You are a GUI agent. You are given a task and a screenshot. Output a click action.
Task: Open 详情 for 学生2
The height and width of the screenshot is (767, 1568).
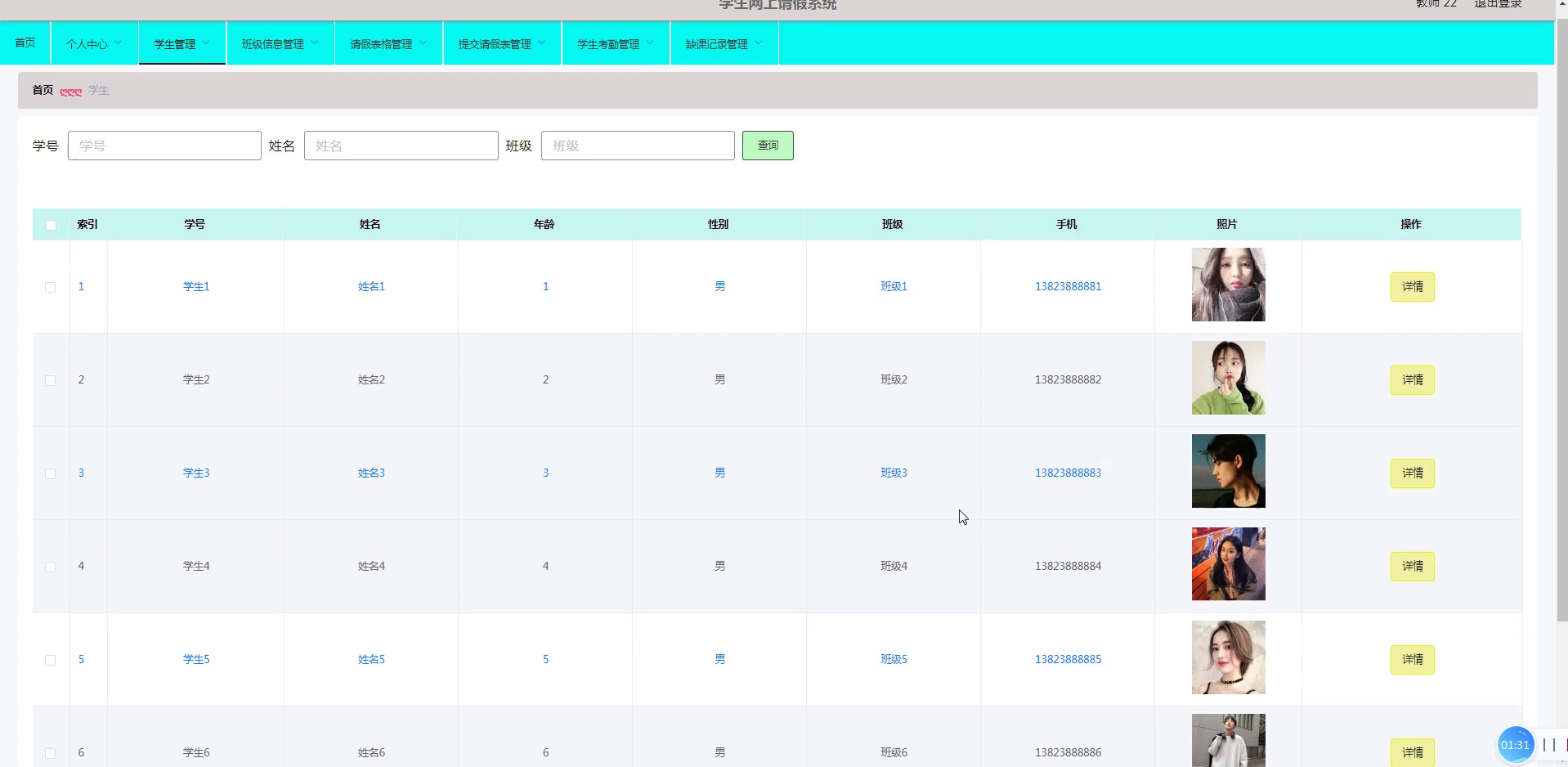pyautogui.click(x=1412, y=380)
